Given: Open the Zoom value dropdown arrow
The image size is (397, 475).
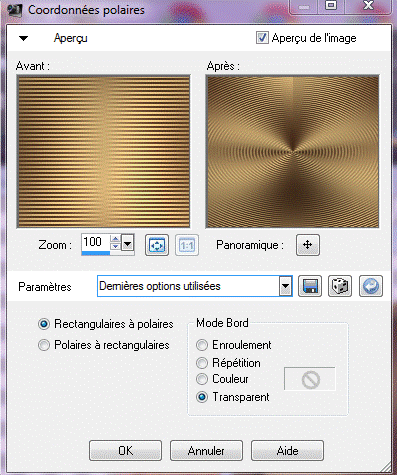Looking at the screenshot, I should 127,244.
